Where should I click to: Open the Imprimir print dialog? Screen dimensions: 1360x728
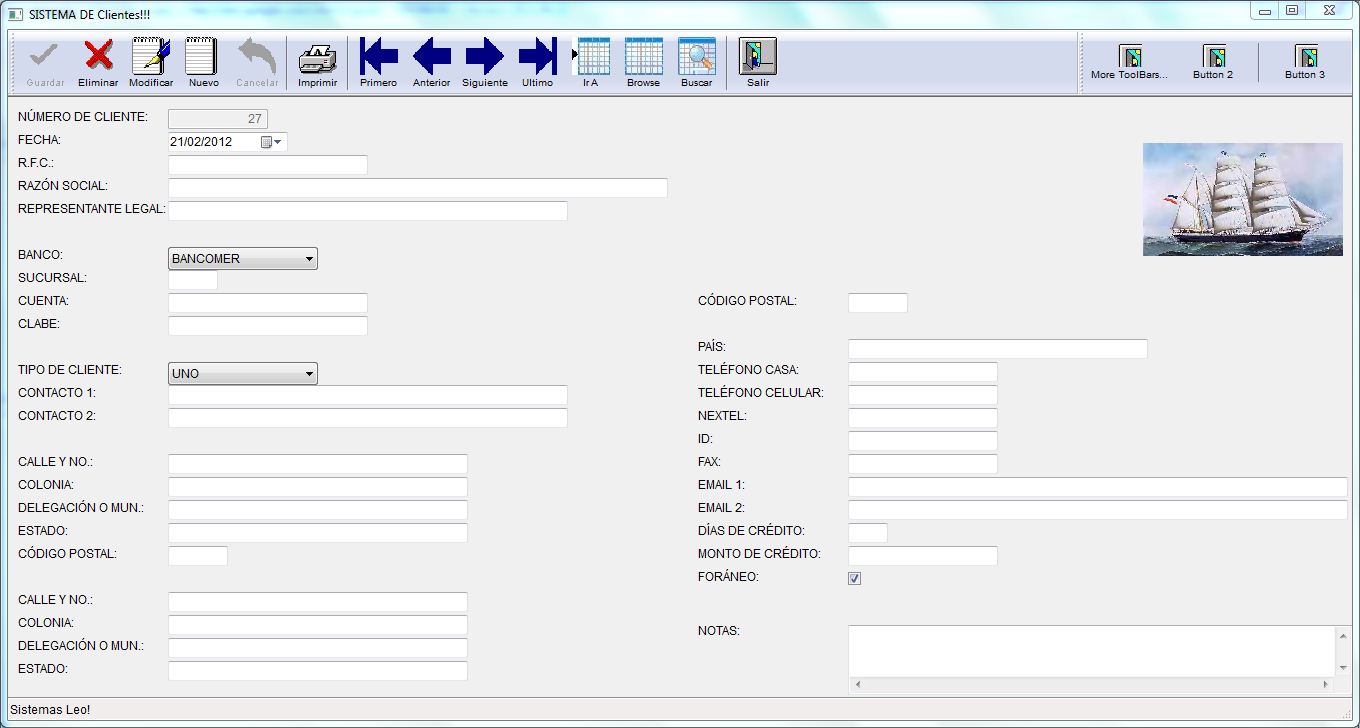pos(317,57)
